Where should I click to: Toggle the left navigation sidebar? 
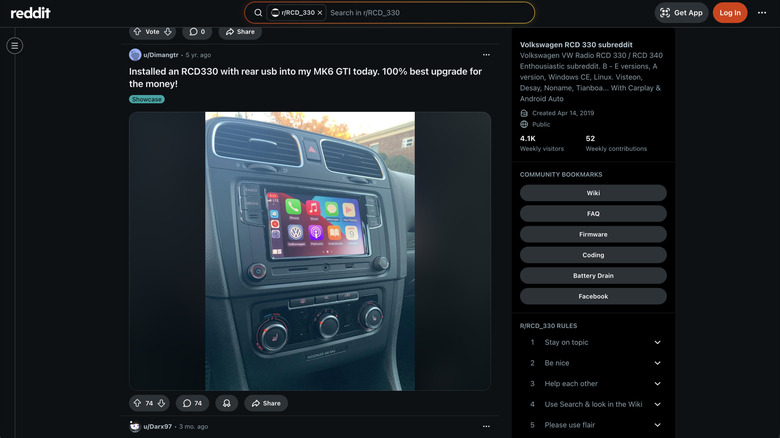14,45
